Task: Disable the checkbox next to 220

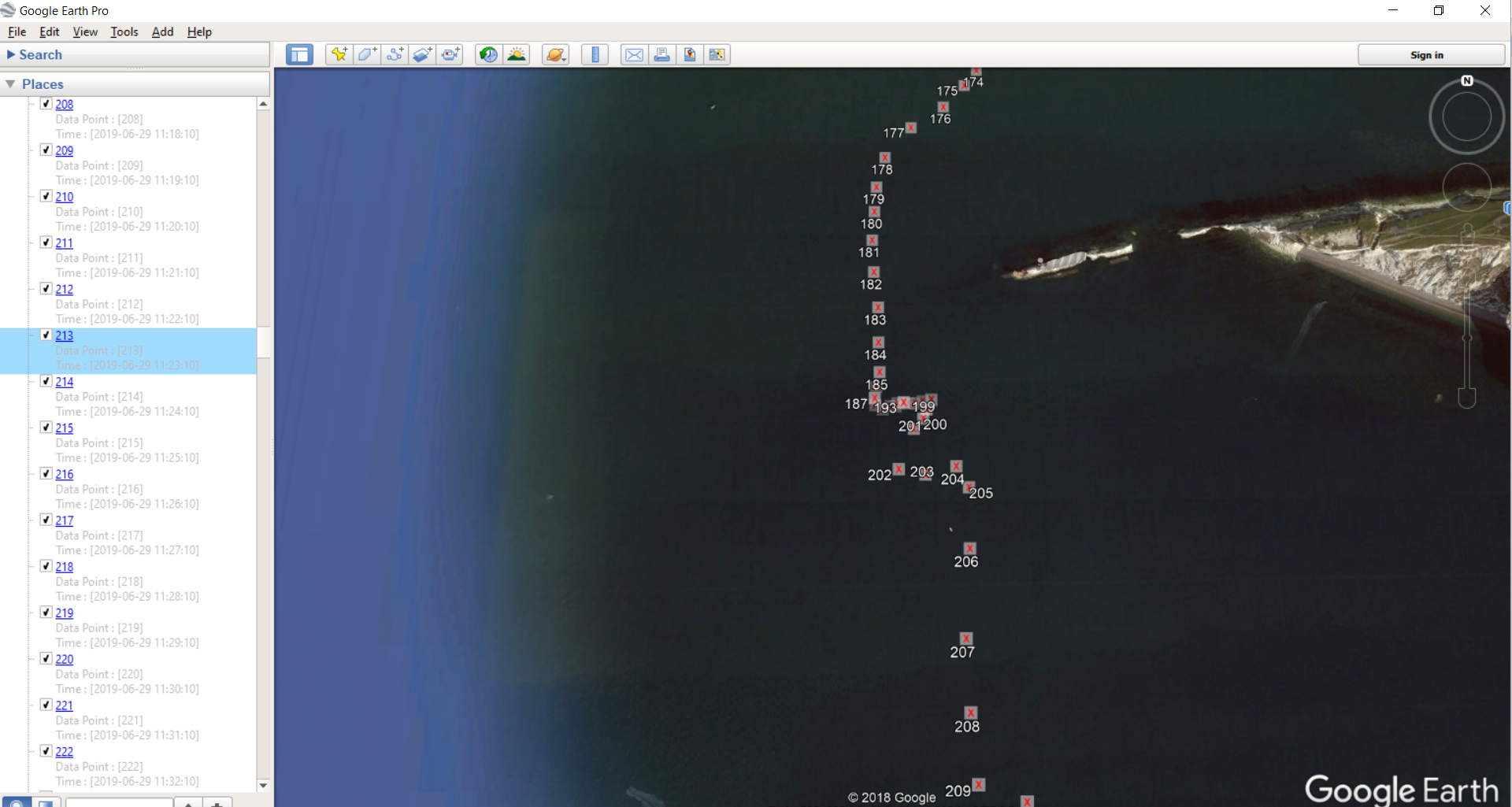Action: 46,659
